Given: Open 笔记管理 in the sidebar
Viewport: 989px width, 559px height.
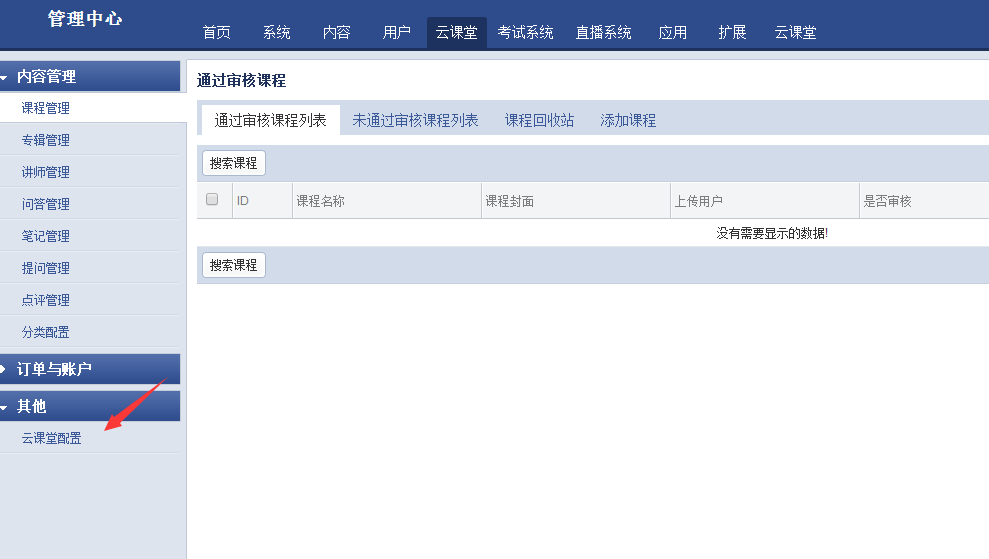Looking at the screenshot, I should click(x=45, y=236).
